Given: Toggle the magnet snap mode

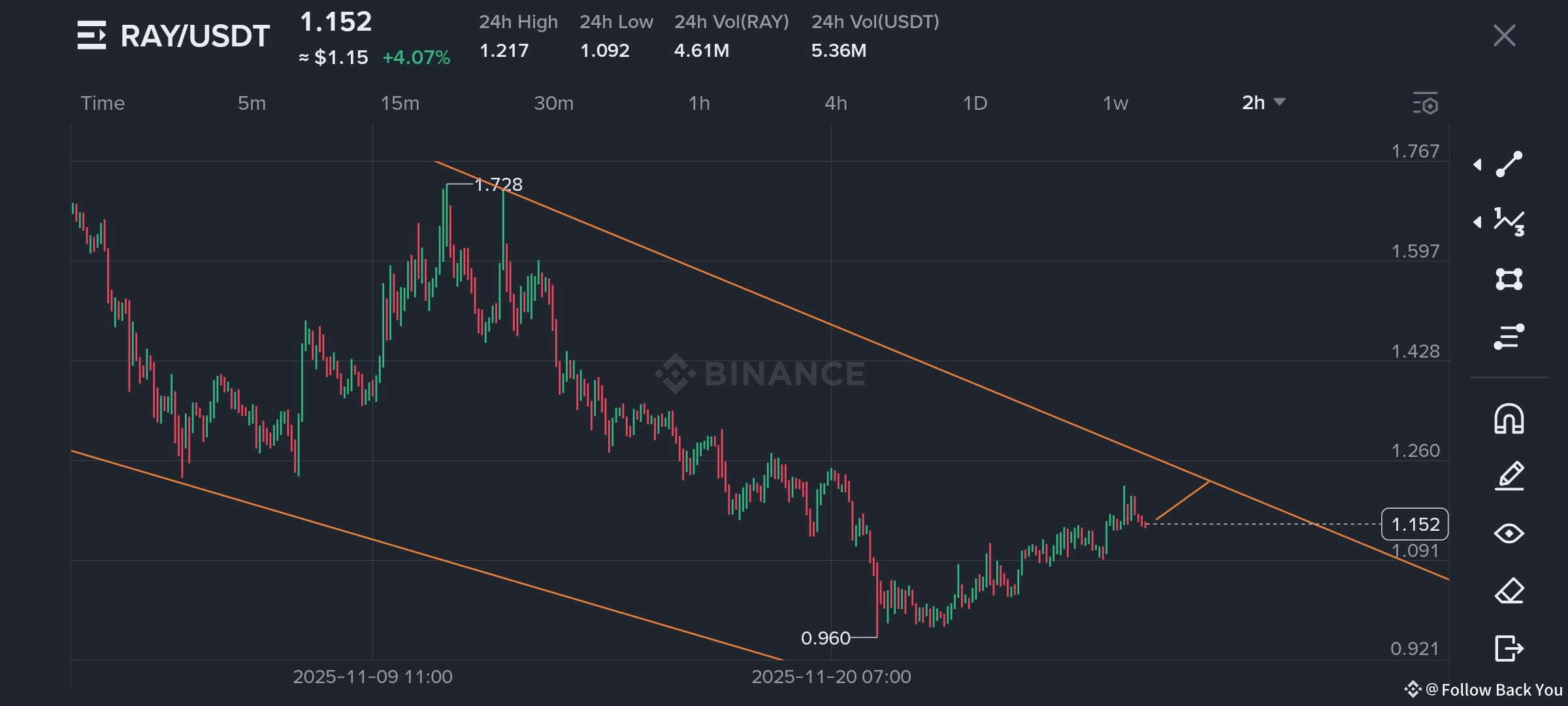Looking at the screenshot, I should 1509,419.
